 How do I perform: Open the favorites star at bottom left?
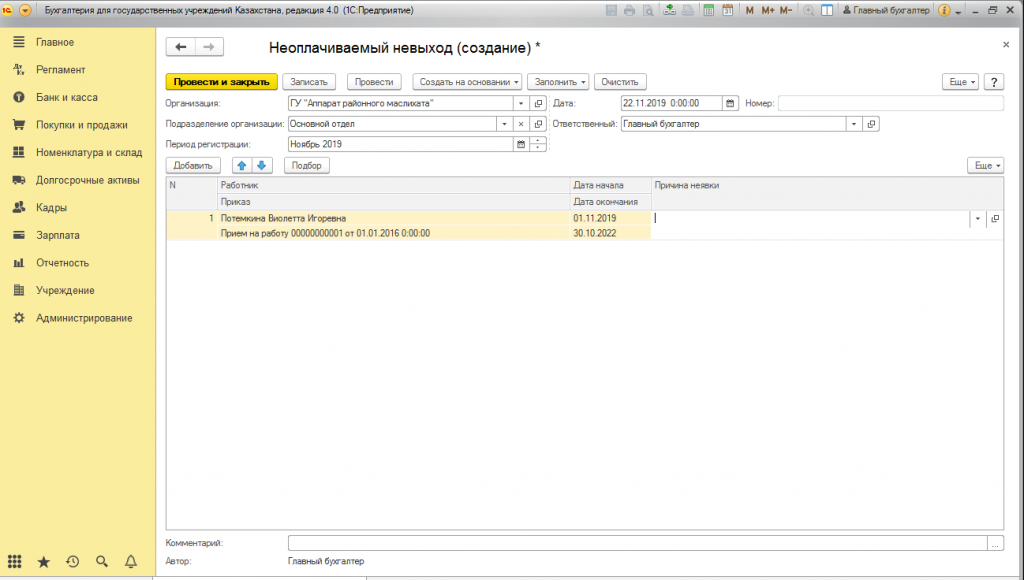(x=43, y=562)
